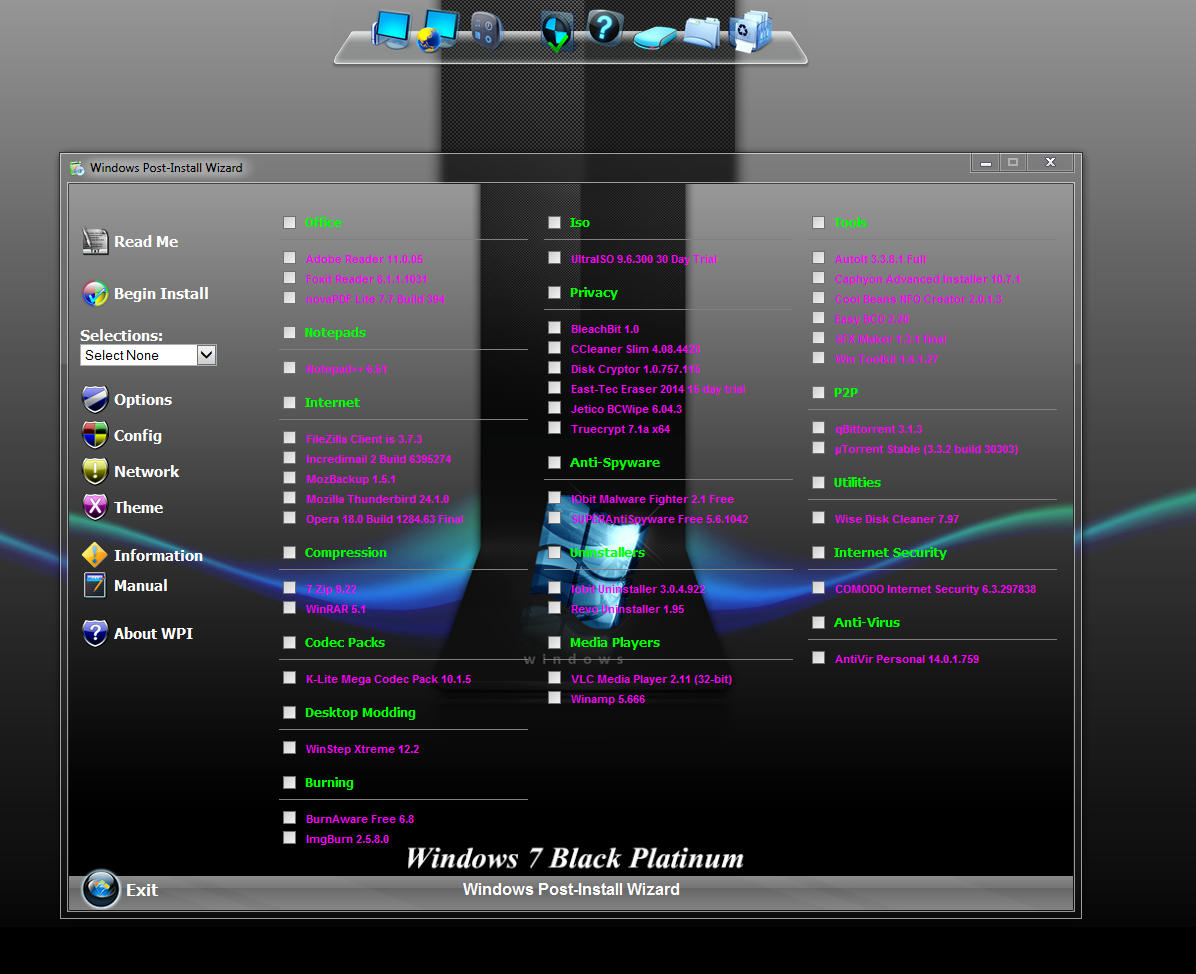Click the Read Me document icon
Image resolution: width=1196 pixels, height=974 pixels.
95,241
